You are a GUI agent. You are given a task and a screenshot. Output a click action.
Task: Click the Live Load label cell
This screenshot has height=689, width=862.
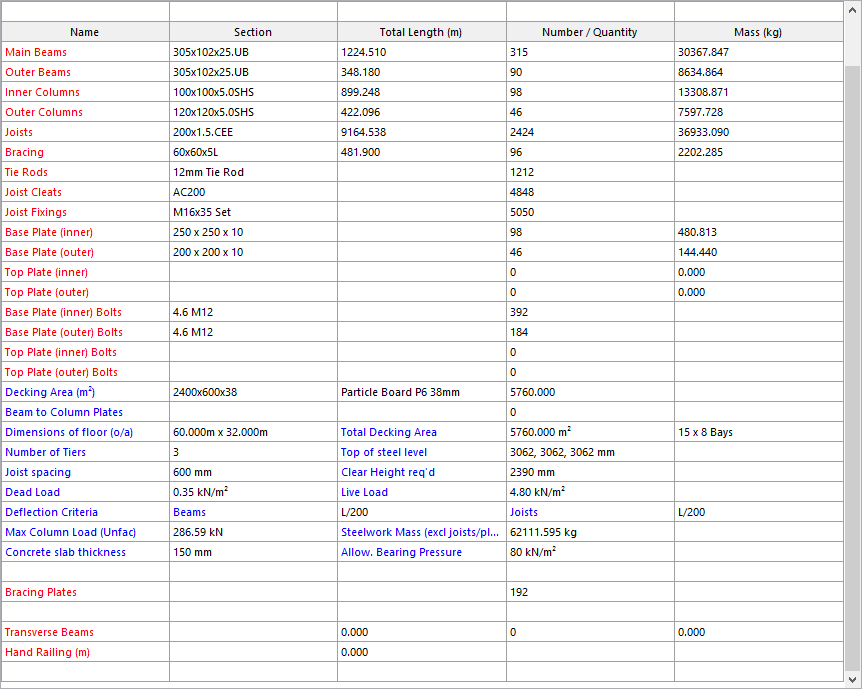(x=422, y=492)
